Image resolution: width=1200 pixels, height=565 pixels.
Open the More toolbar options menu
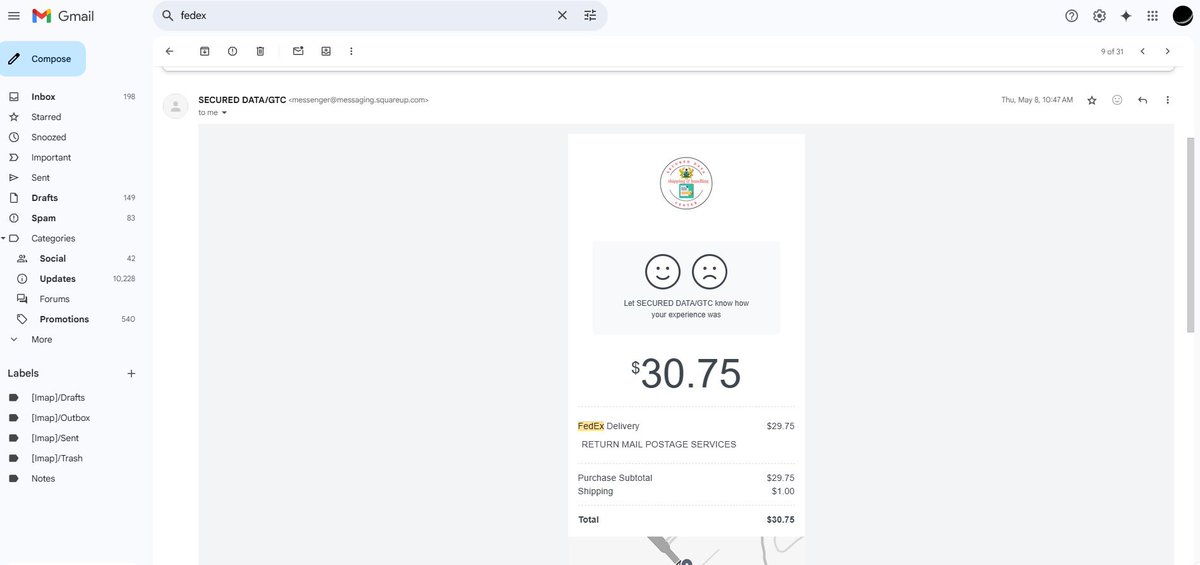tap(351, 51)
